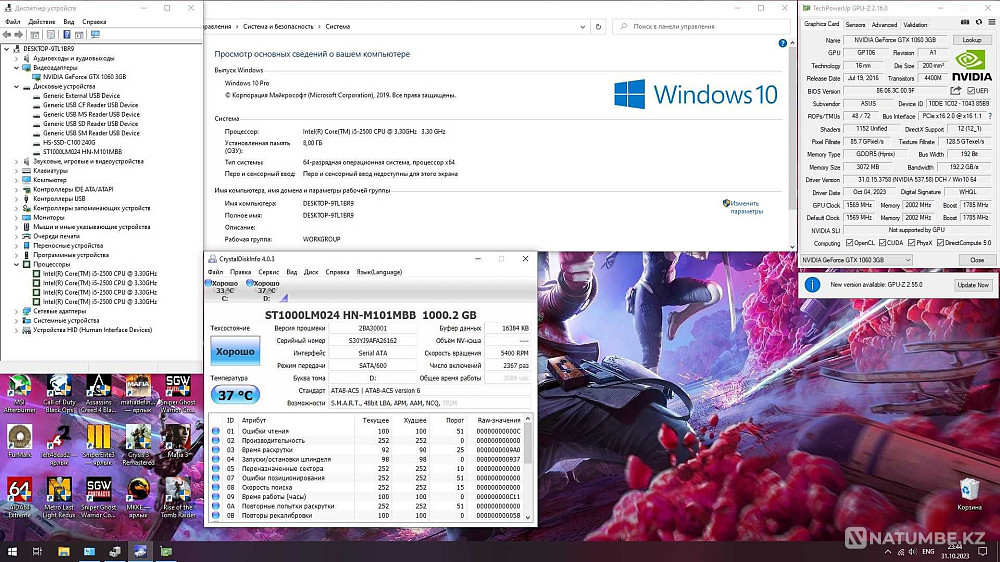Toggle DirectCompute 5.0 checkbox in GPU-Z
This screenshot has height=562, width=1000.
point(941,243)
